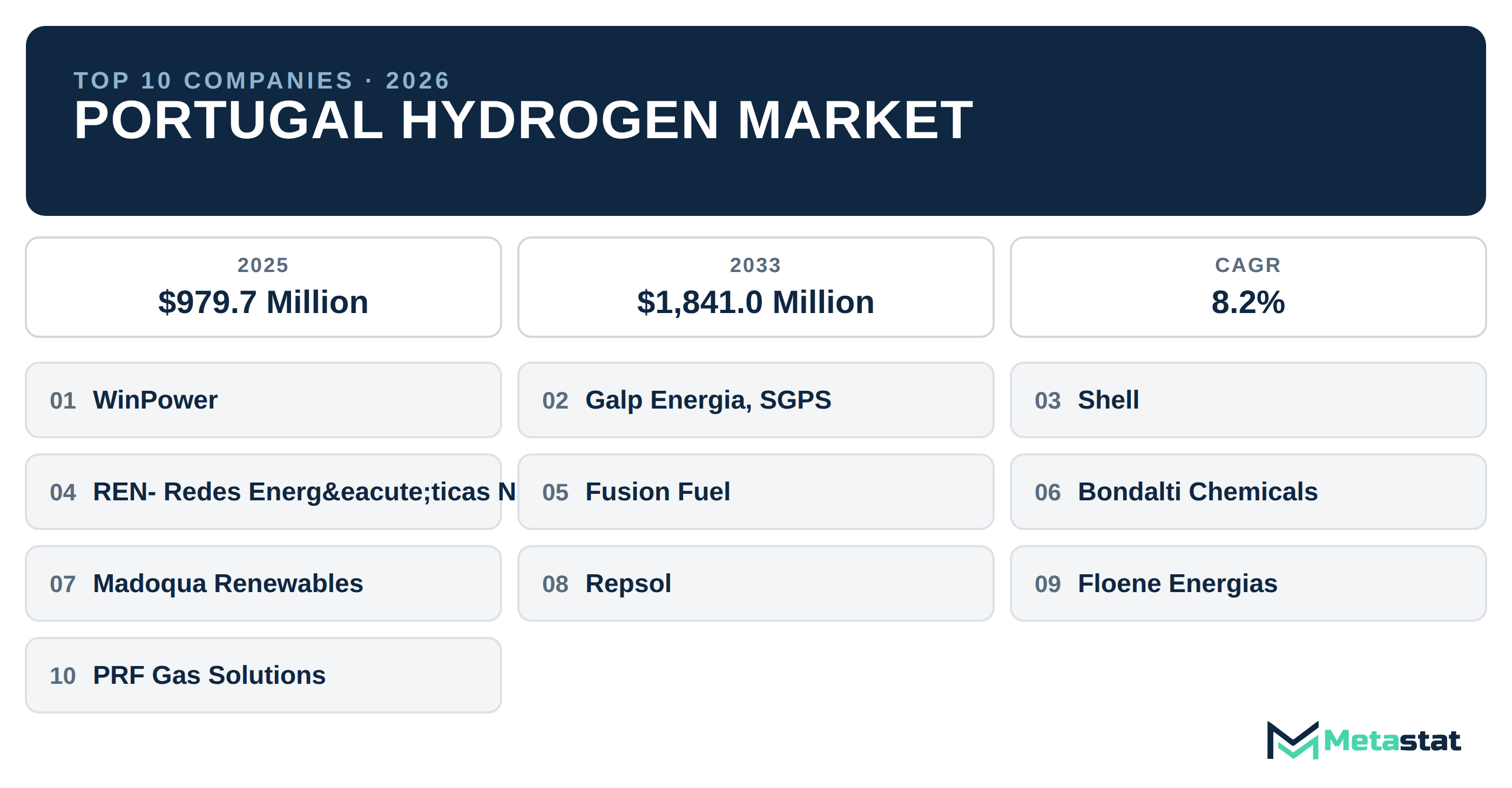Select the Repsol company card
The height and width of the screenshot is (788, 1512).
[755, 583]
